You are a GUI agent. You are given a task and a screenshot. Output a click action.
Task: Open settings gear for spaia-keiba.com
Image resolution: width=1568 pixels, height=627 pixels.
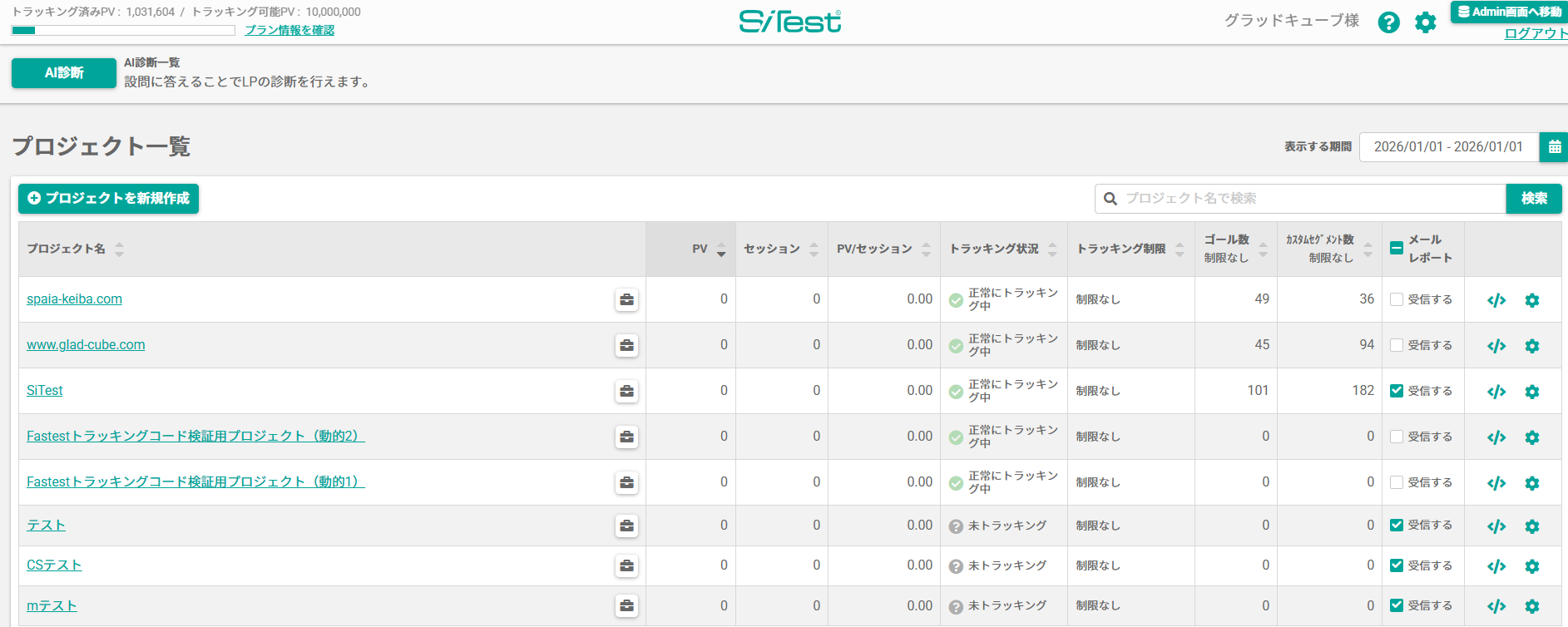(x=1532, y=300)
